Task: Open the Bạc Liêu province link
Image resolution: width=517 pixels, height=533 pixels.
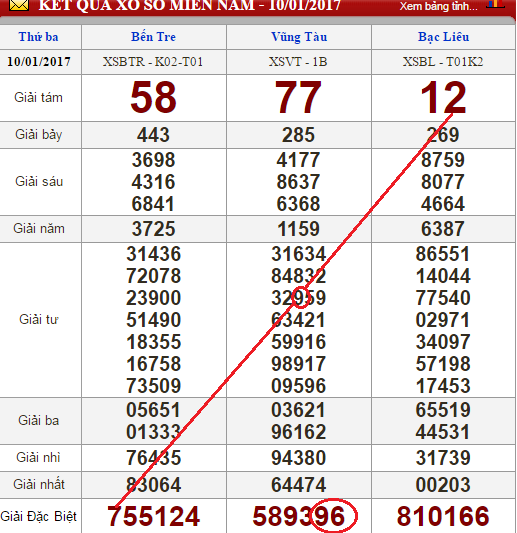Action: 444,37
